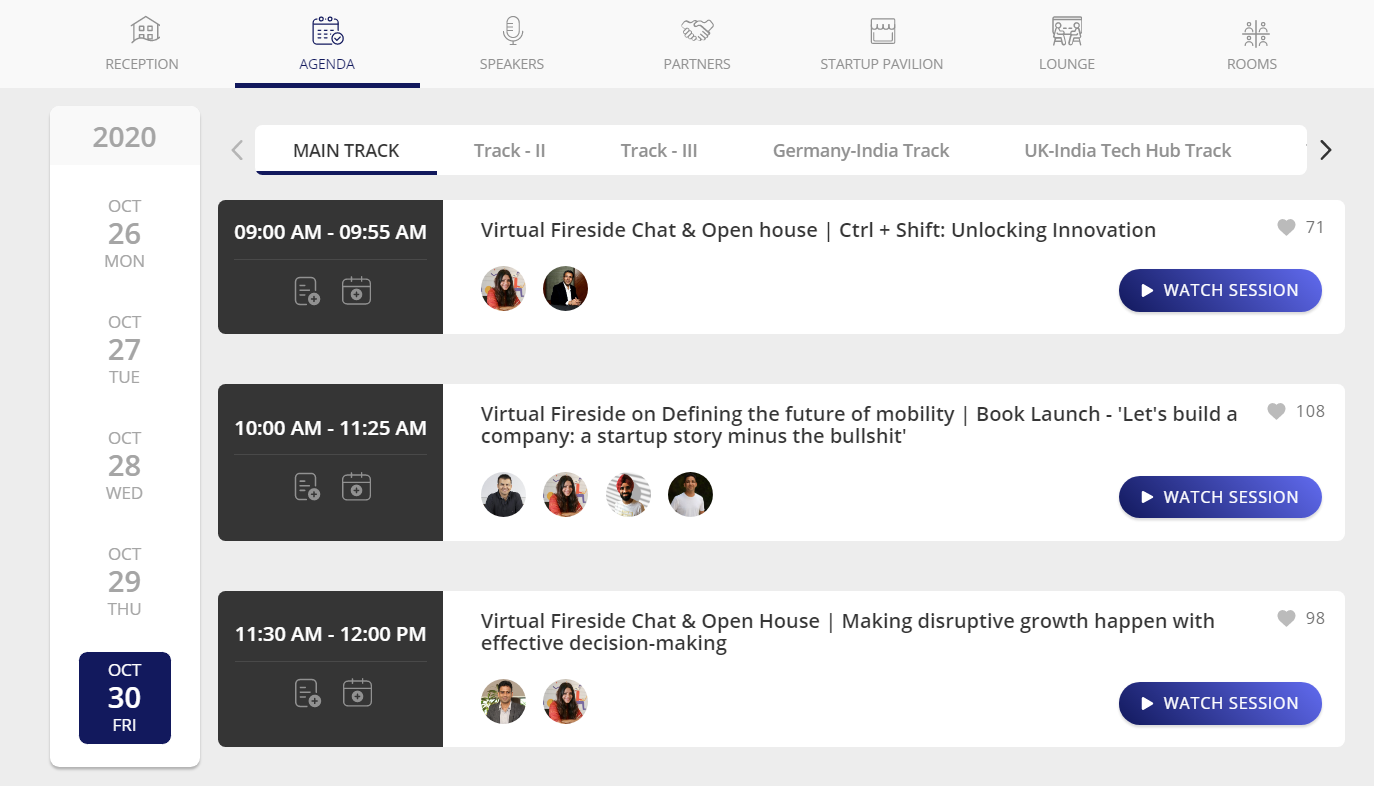Toggle heart on disruptive growth session
1374x786 pixels.
point(1286,619)
